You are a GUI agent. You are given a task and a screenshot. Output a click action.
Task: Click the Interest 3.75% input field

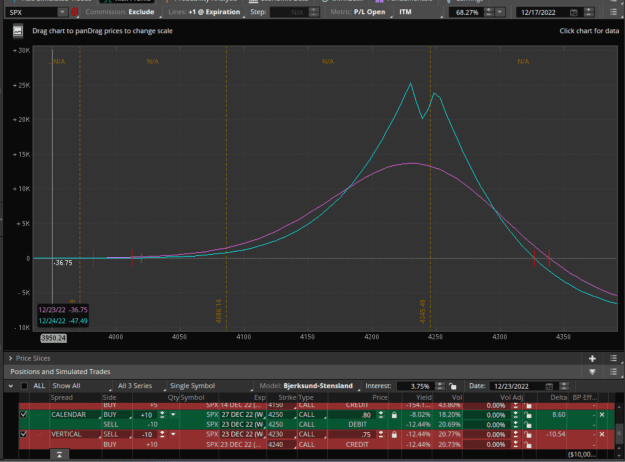[417, 386]
